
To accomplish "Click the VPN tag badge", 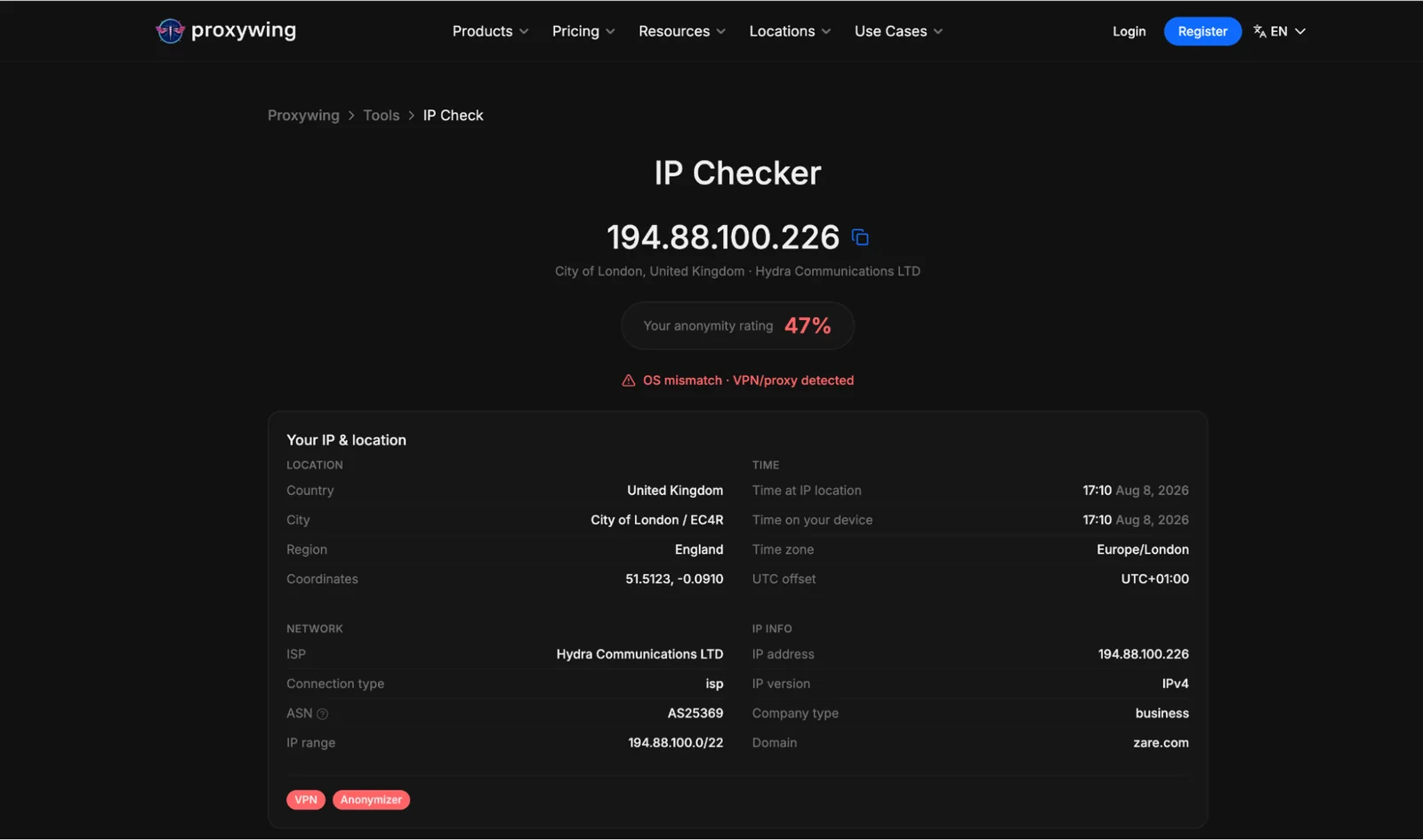I will pyautogui.click(x=305, y=800).
